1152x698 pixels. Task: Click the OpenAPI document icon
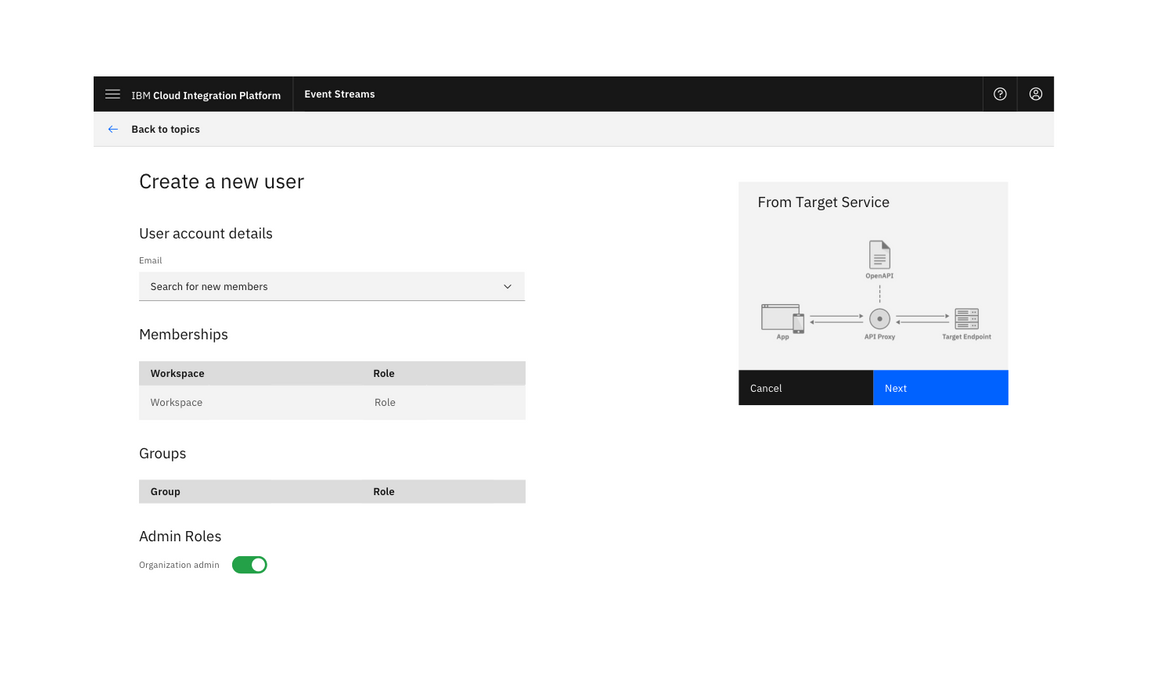click(879, 255)
